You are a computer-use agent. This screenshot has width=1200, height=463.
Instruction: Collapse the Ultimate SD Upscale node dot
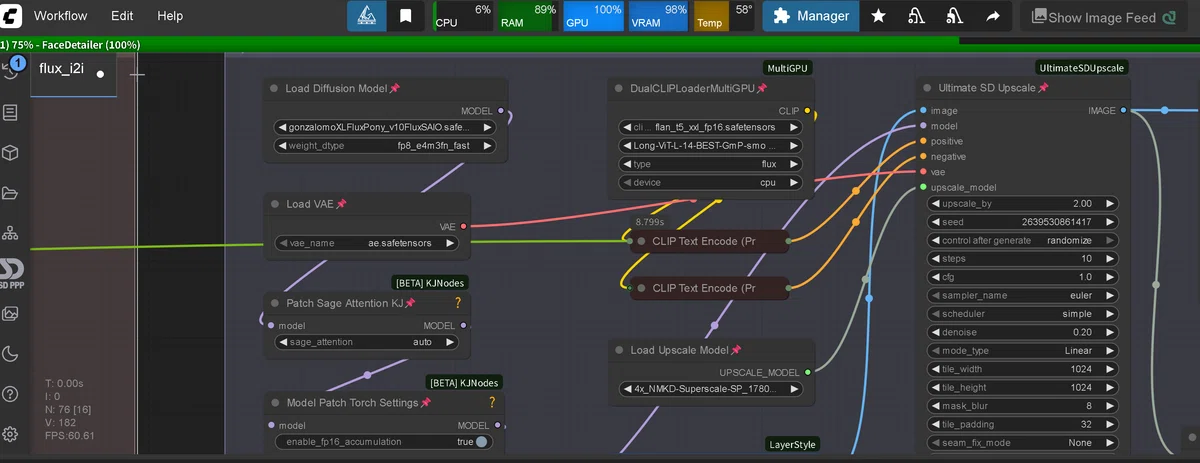click(x=926, y=88)
